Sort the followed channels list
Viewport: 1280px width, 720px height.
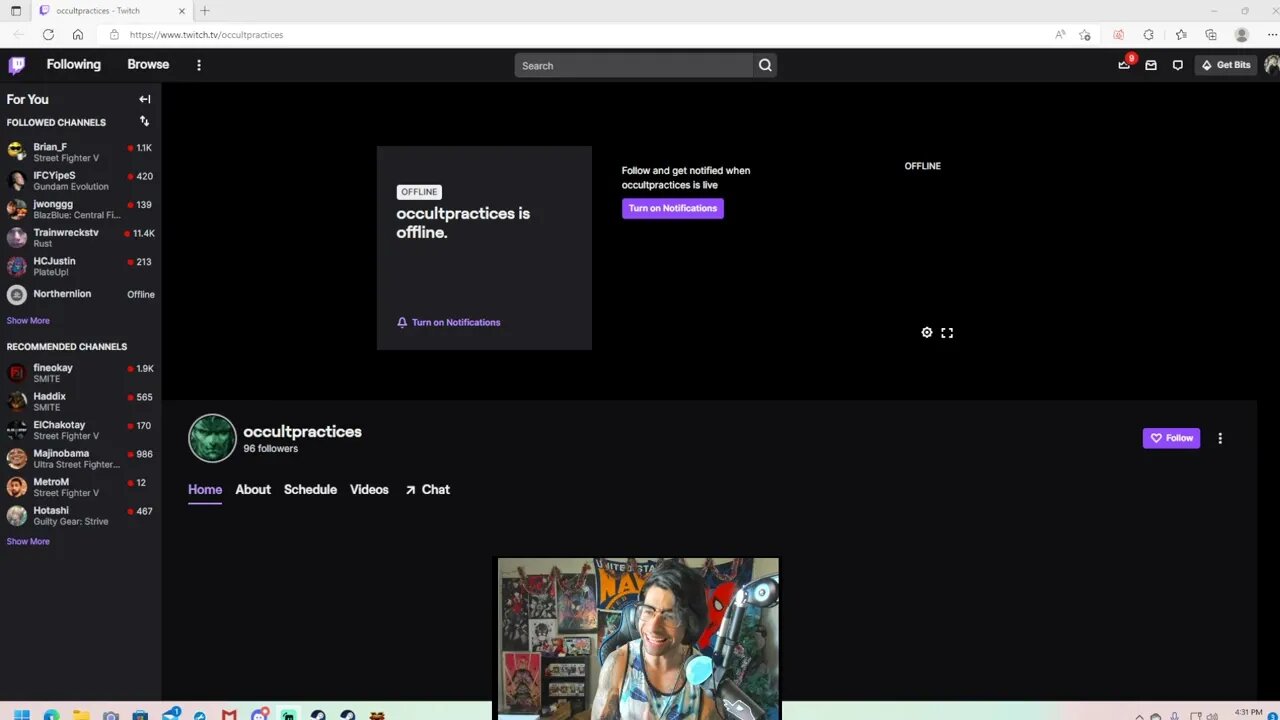[144, 121]
